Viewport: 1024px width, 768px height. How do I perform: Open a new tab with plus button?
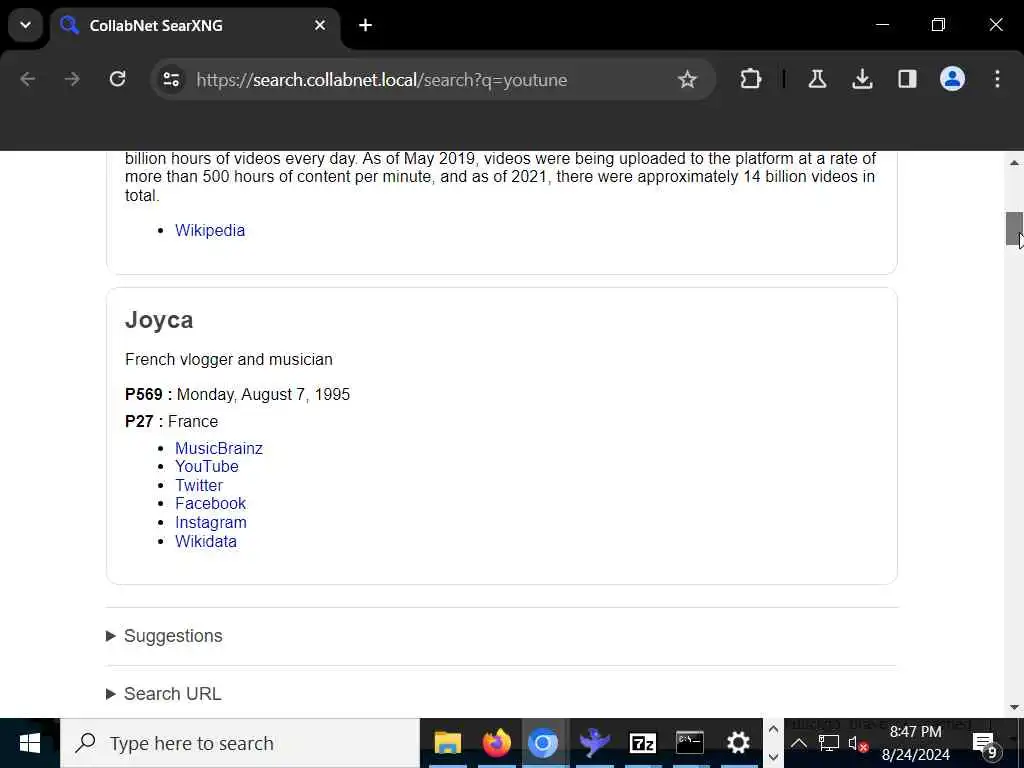point(366,25)
